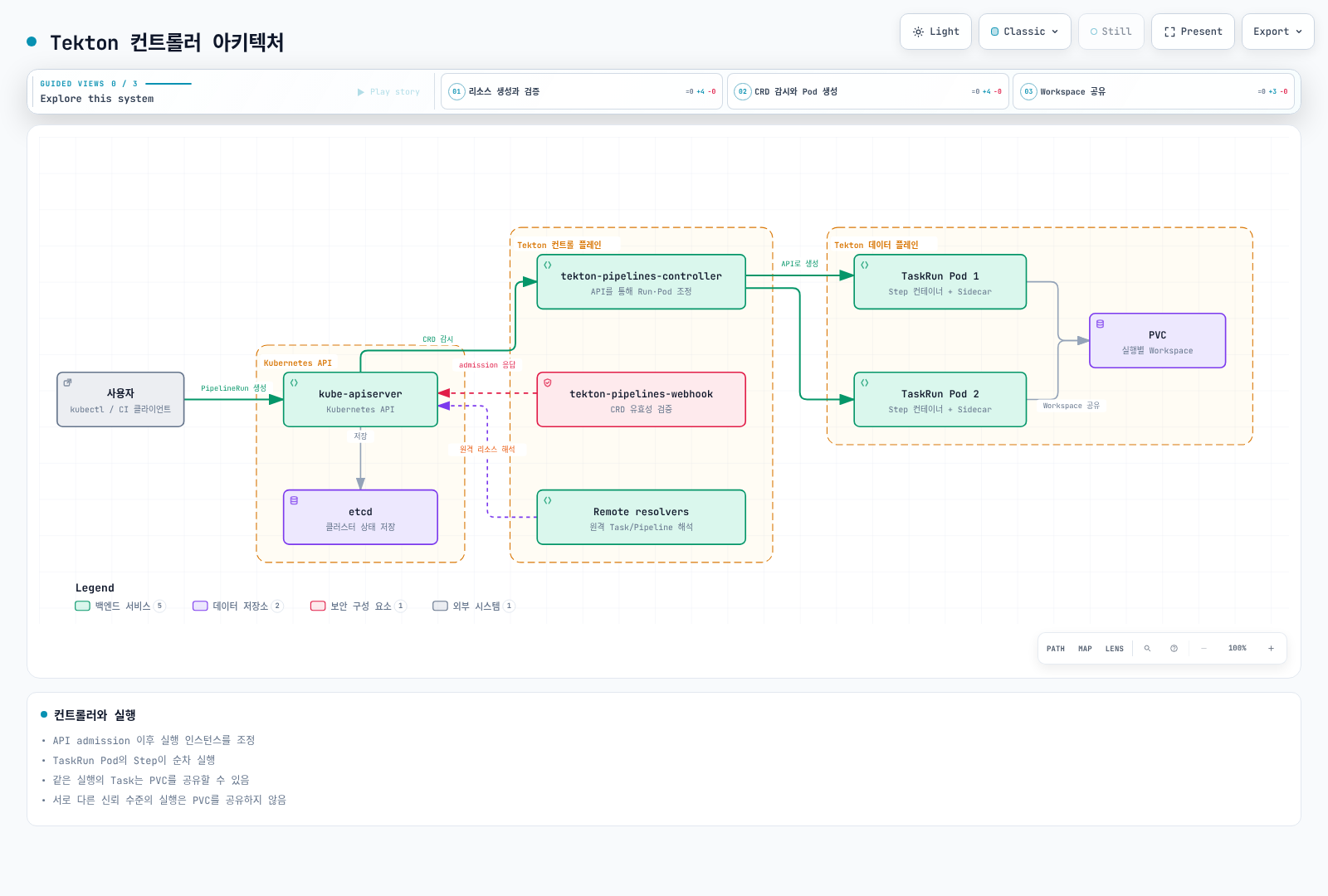1328x896 pixels.
Task: Click the 원격 리소스 해석 edge label
Action: pyautogui.click(x=487, y=449)
